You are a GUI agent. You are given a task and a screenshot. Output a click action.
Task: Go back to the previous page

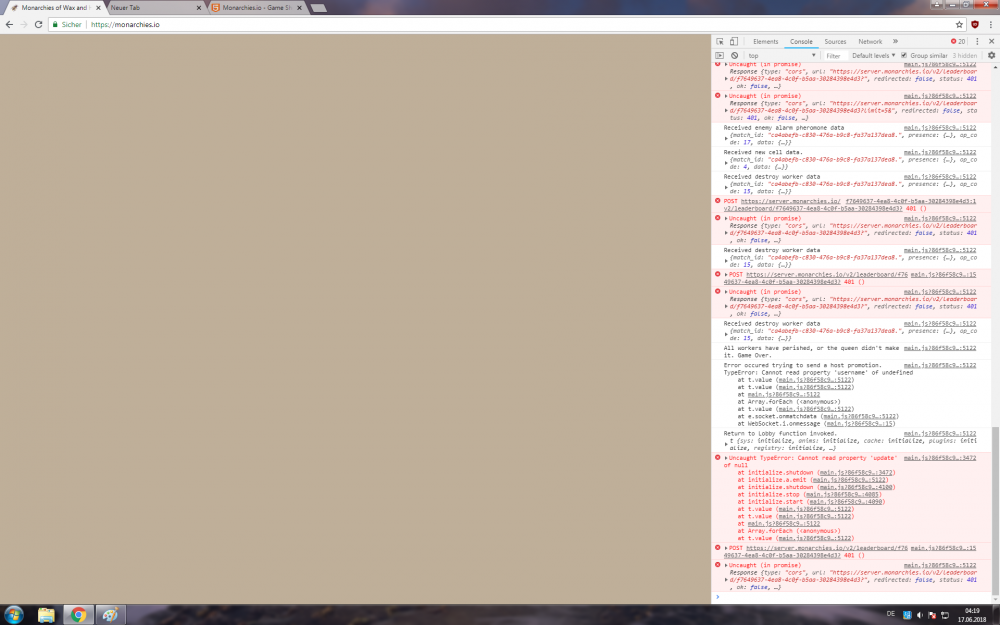pos(9,24)
